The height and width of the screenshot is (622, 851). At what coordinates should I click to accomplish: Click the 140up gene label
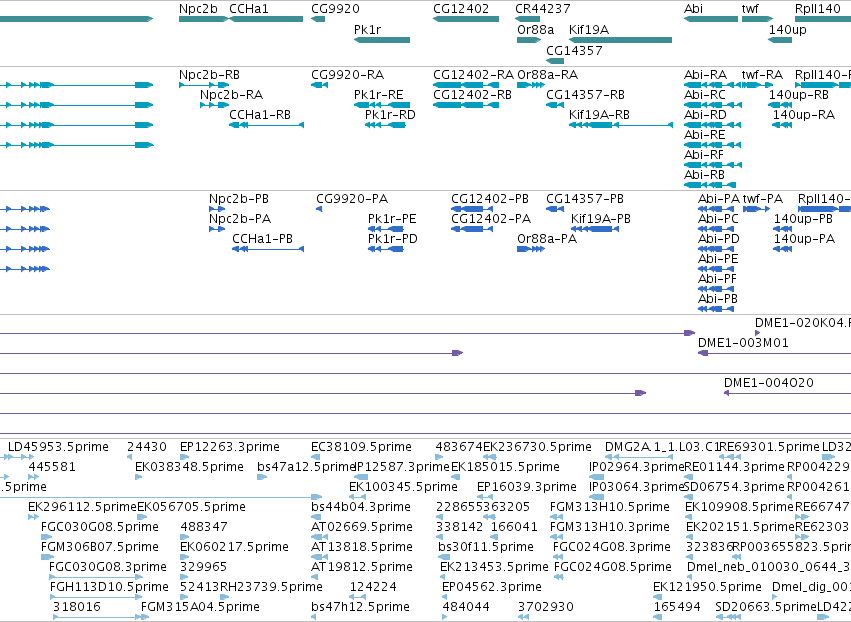coord(788,30)
